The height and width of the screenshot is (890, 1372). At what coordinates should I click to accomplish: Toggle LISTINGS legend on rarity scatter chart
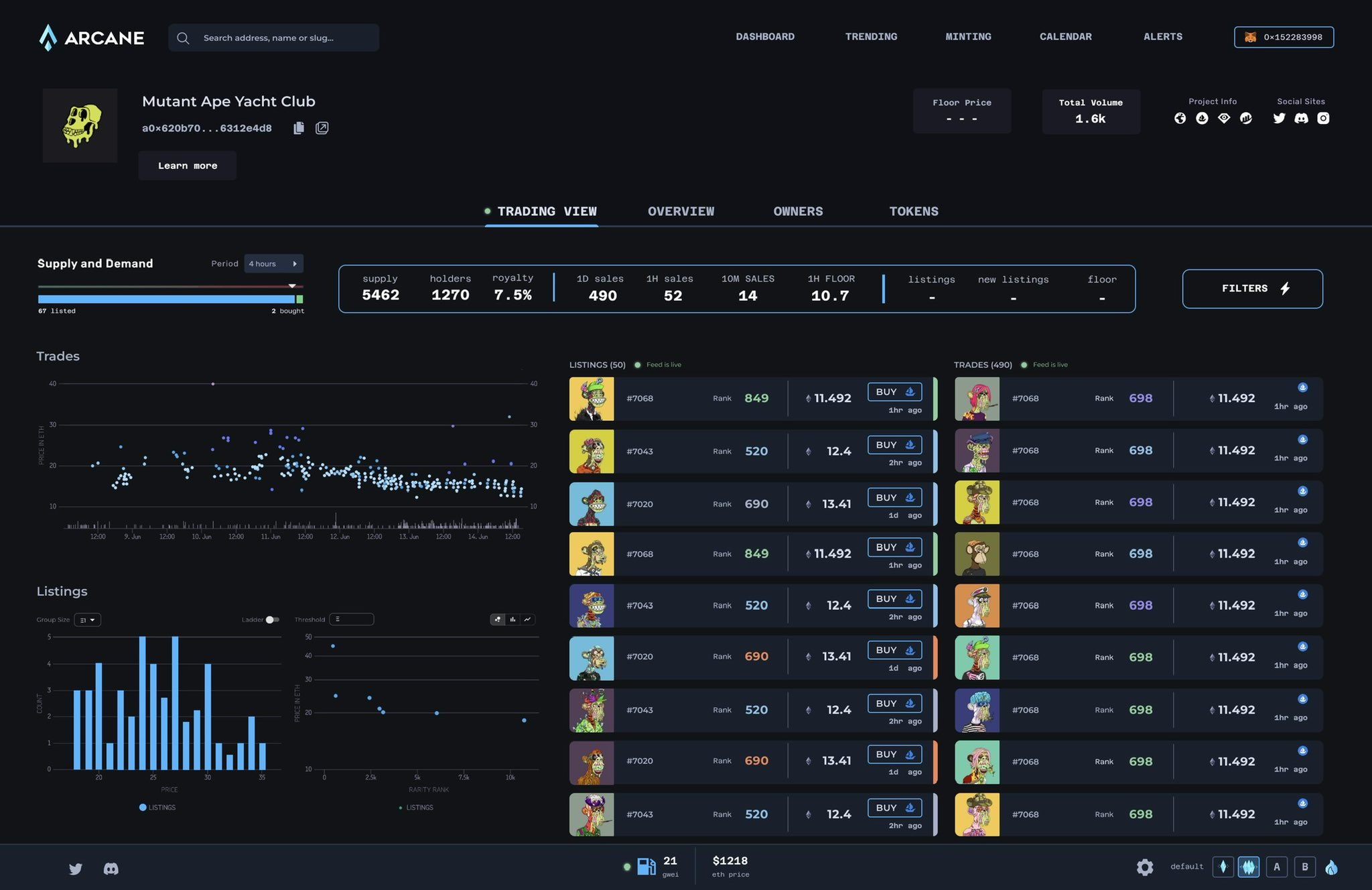[416, 808]
